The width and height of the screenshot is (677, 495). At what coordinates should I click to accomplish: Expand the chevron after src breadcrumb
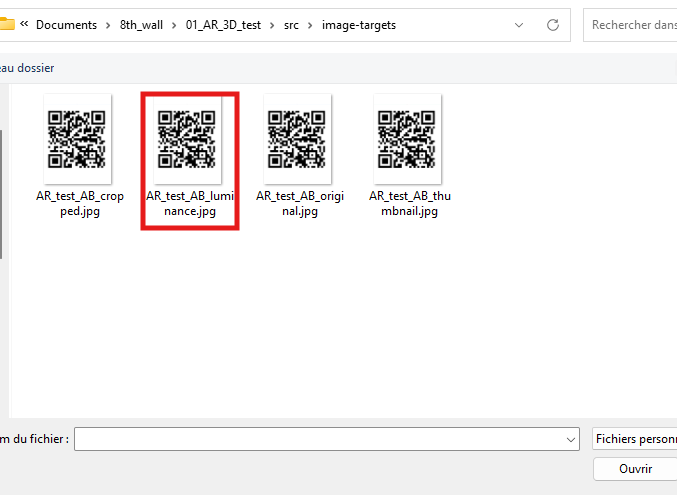tap(310, 25)
